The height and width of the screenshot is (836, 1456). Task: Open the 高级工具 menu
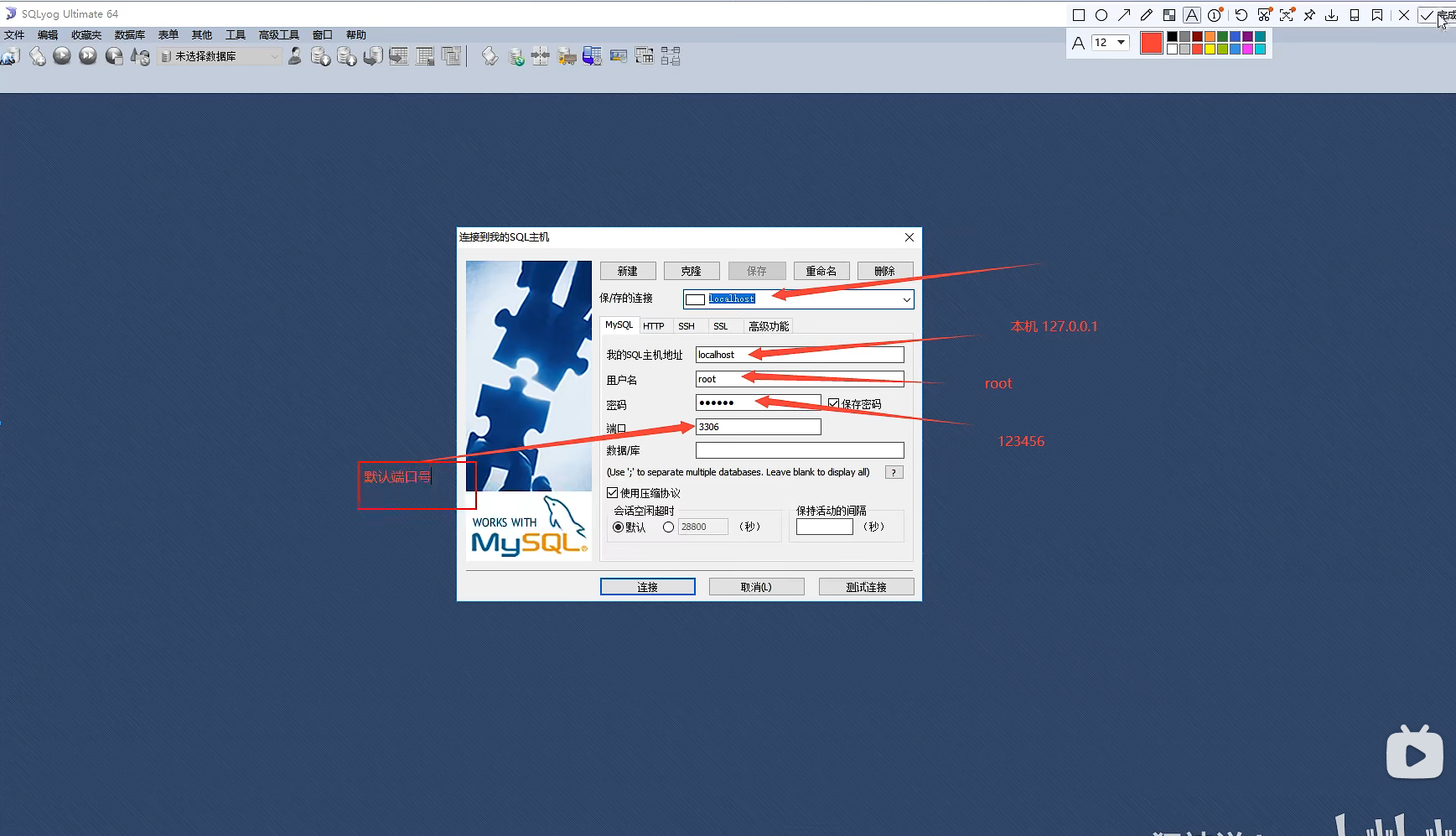click(279, 35)
